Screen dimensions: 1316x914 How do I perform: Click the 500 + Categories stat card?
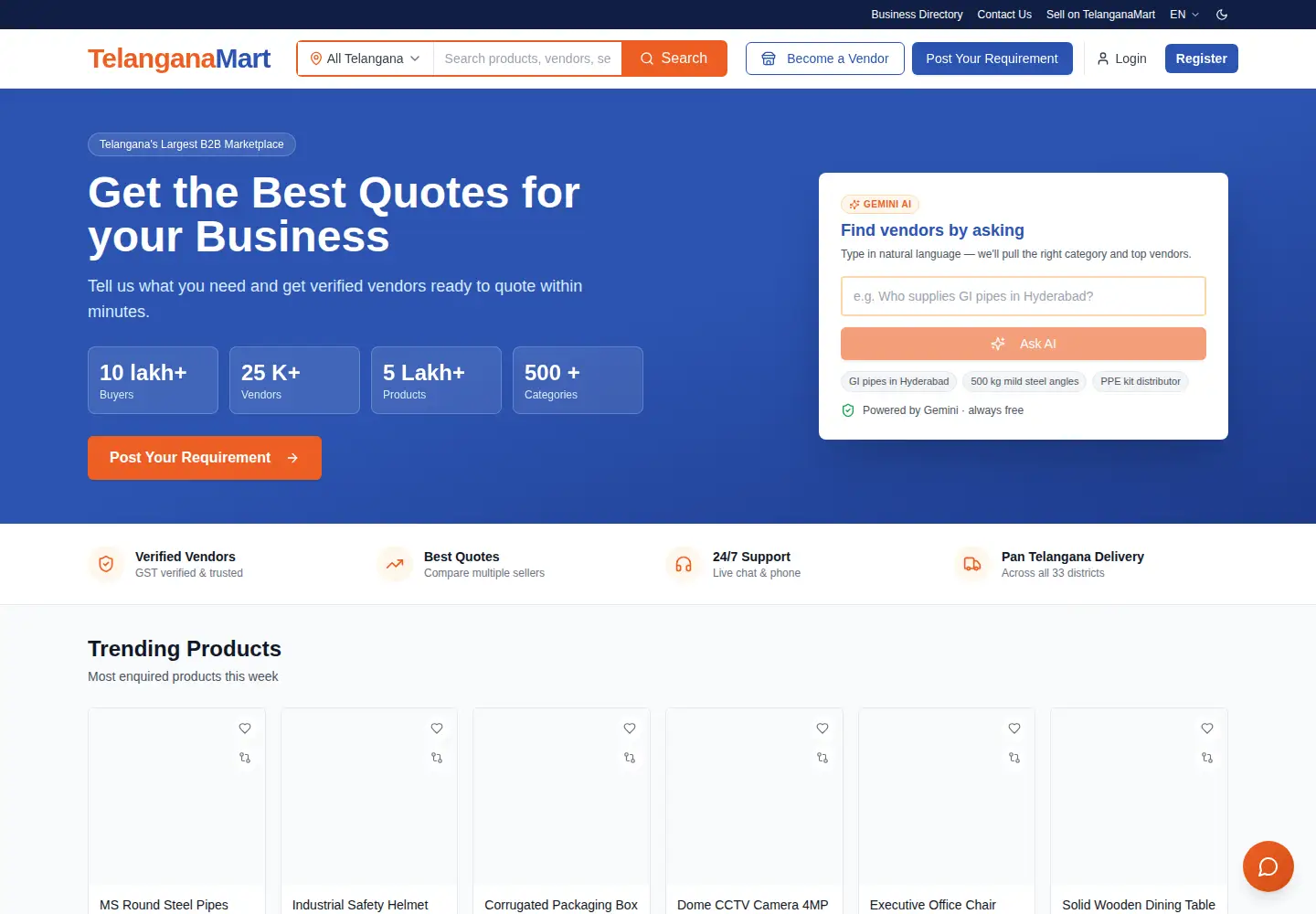578,380
